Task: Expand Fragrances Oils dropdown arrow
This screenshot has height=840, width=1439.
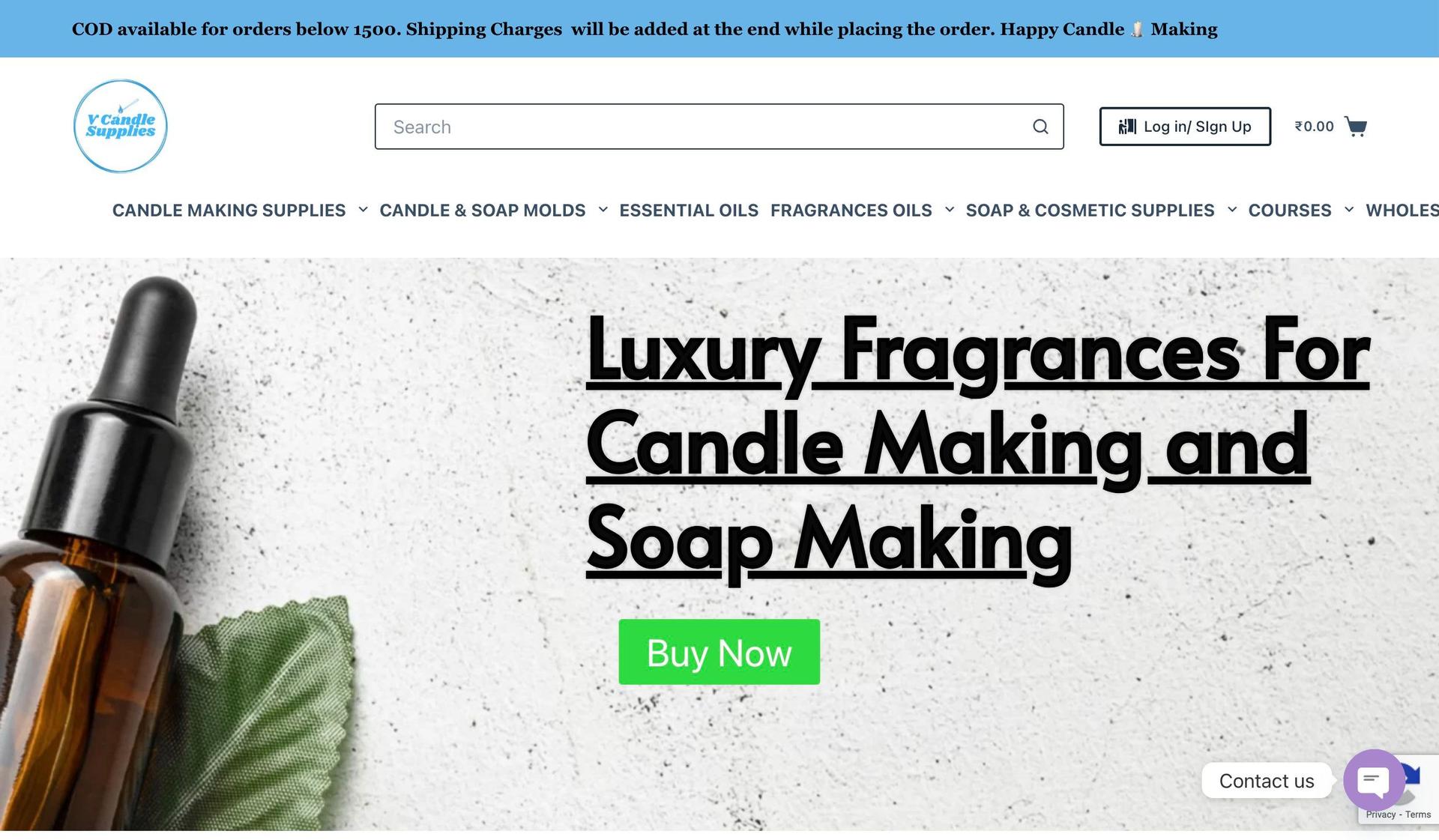Action: (950, 210)
